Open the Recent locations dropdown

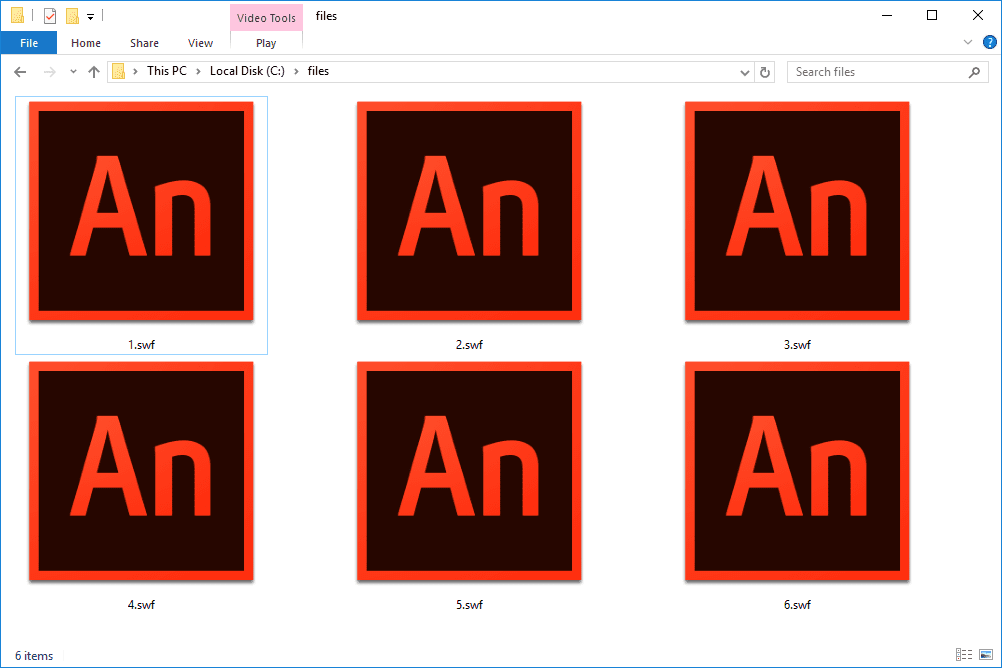(x=73, y=72)
